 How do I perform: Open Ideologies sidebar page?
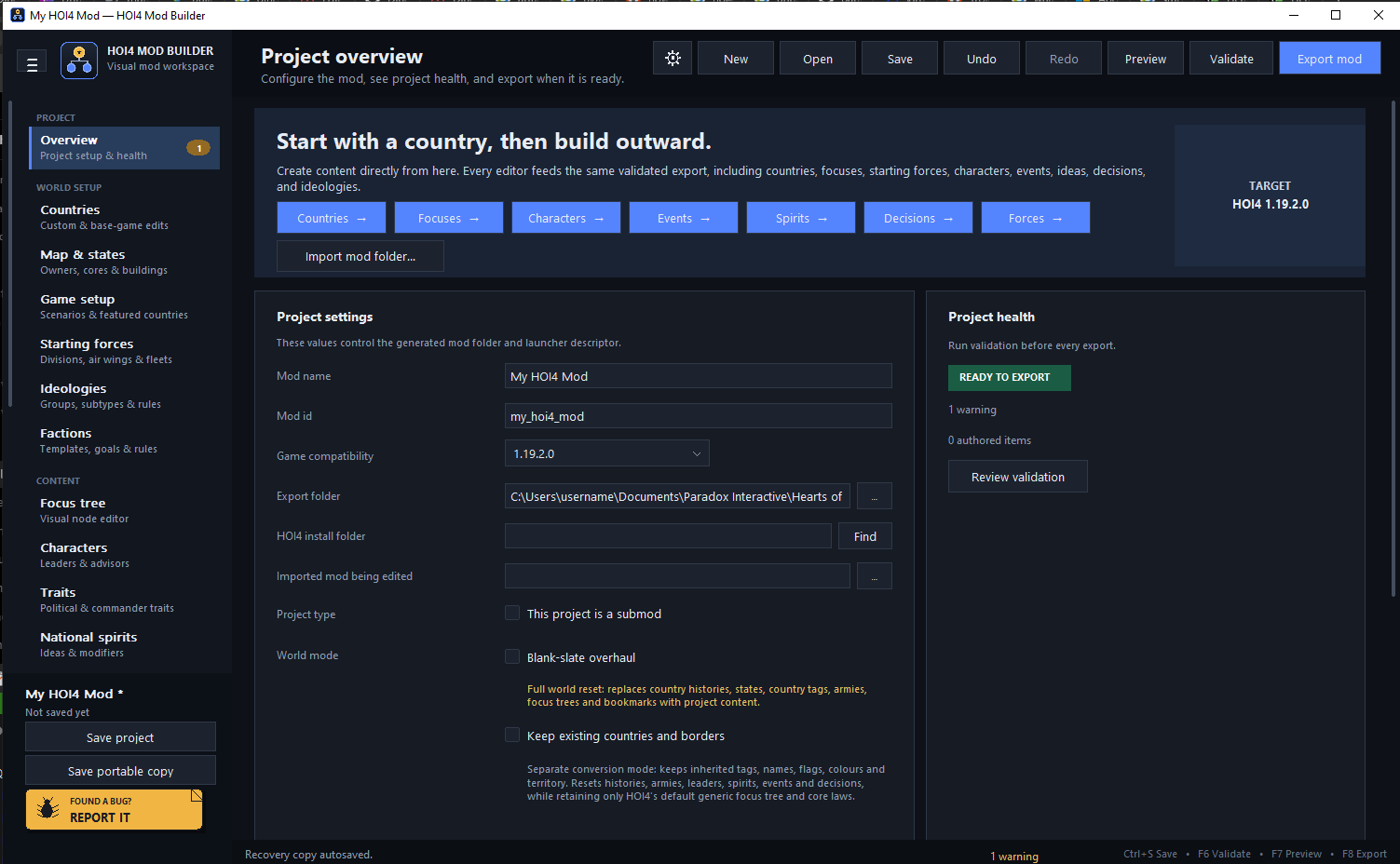coord(125,396)
